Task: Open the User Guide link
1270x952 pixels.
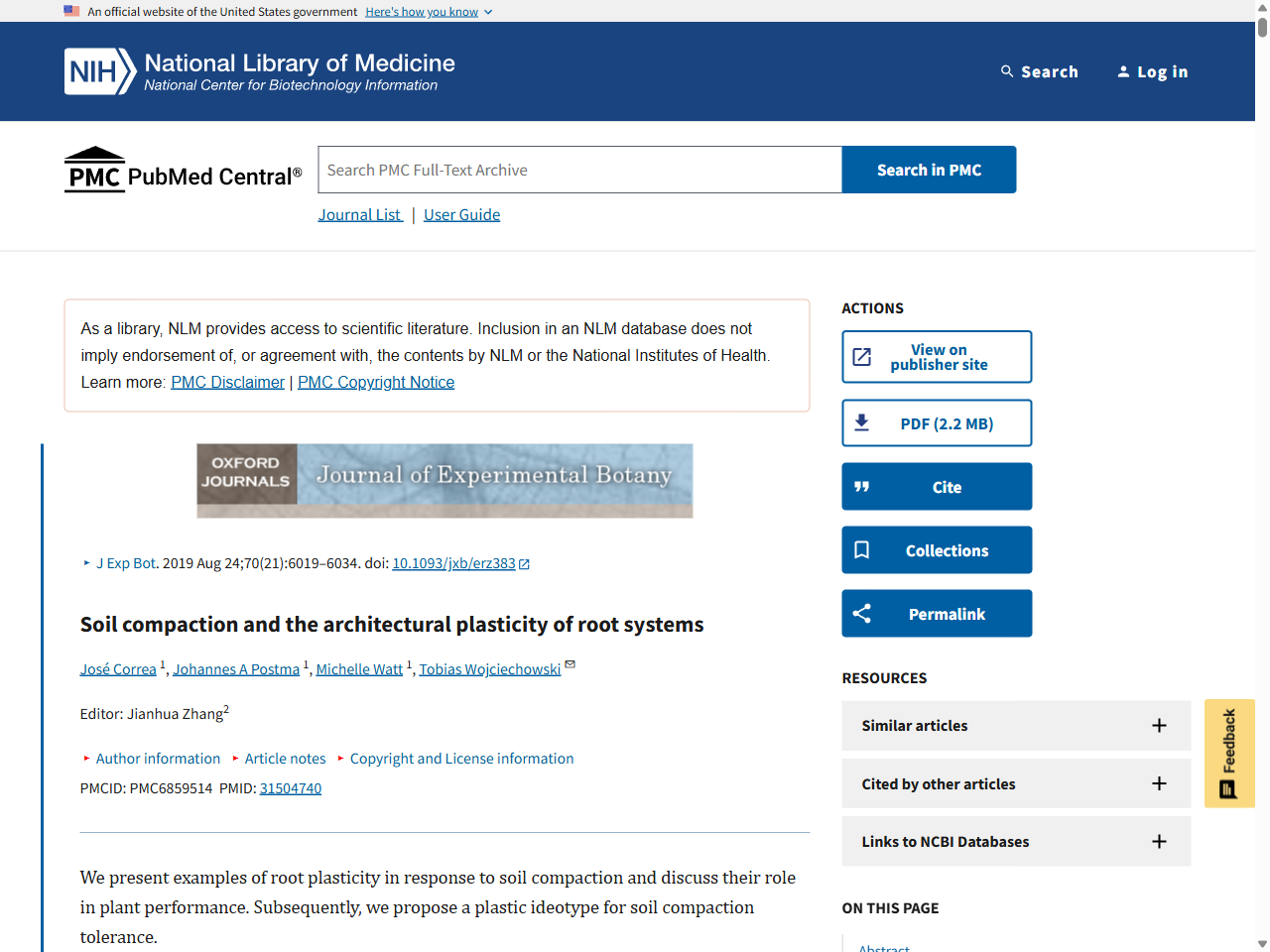Action: pyautogui.click(x=461, y=215)
